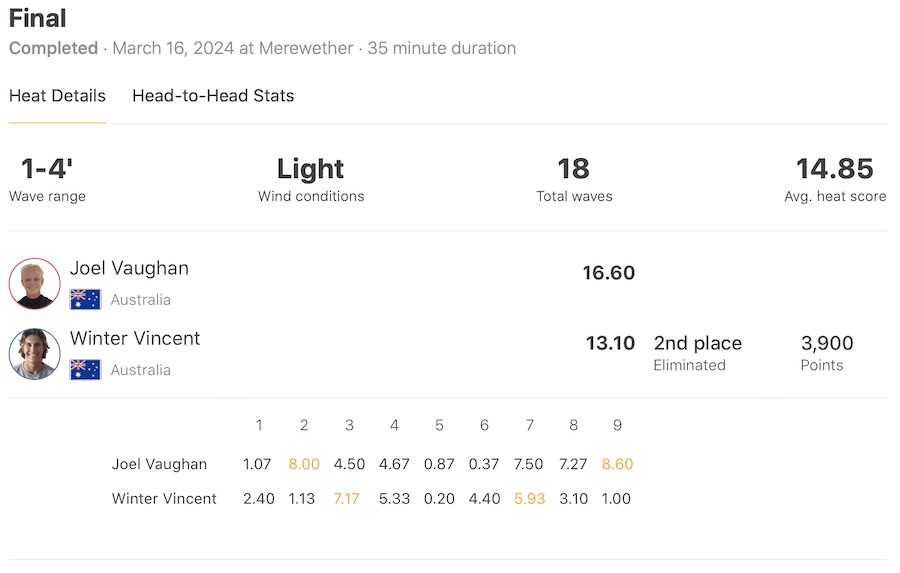Open Joel Vaughan's athlete name link
This screenshot has height=573, width=900.
click(129, 268)
